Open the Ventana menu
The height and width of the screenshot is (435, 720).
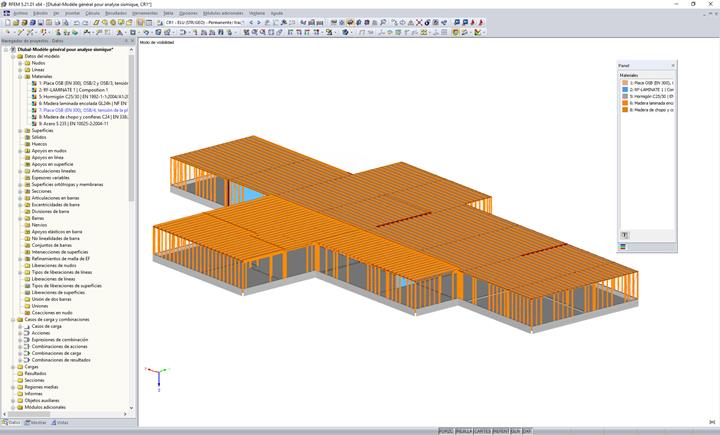(x=257, y=13)
